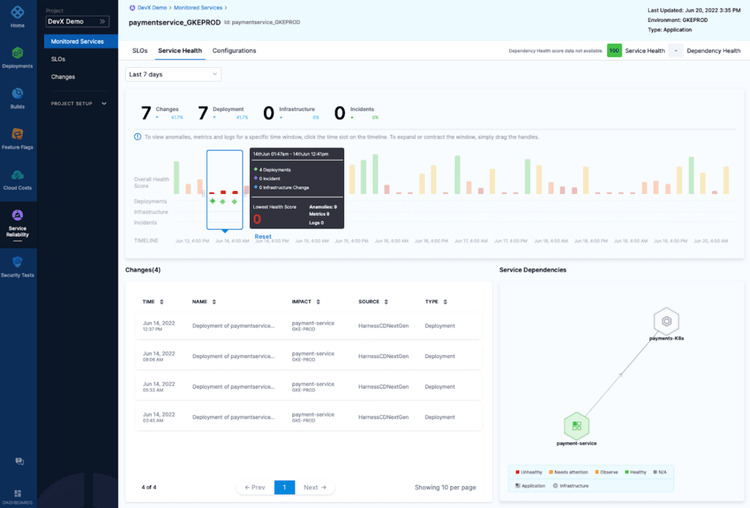Click the 0 Infrastructure summary count
750x508 pixels.
click(268, 113)
